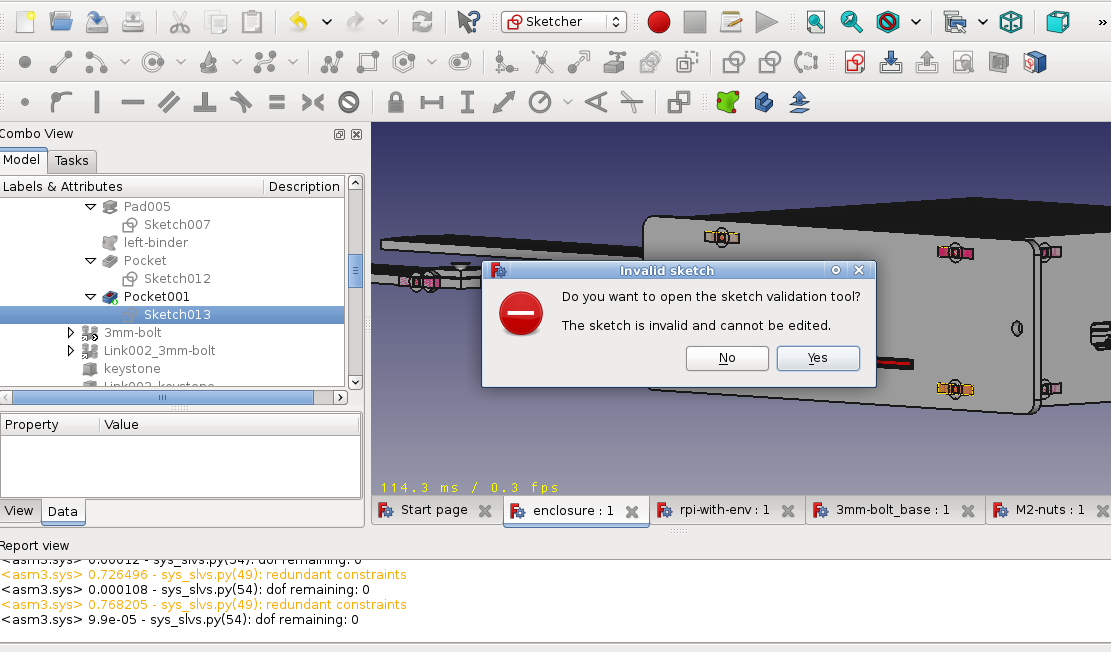The width and height of the screenshot is (1111, 652).
Task: Execute the current macro
Action: (x=768, y=21)
